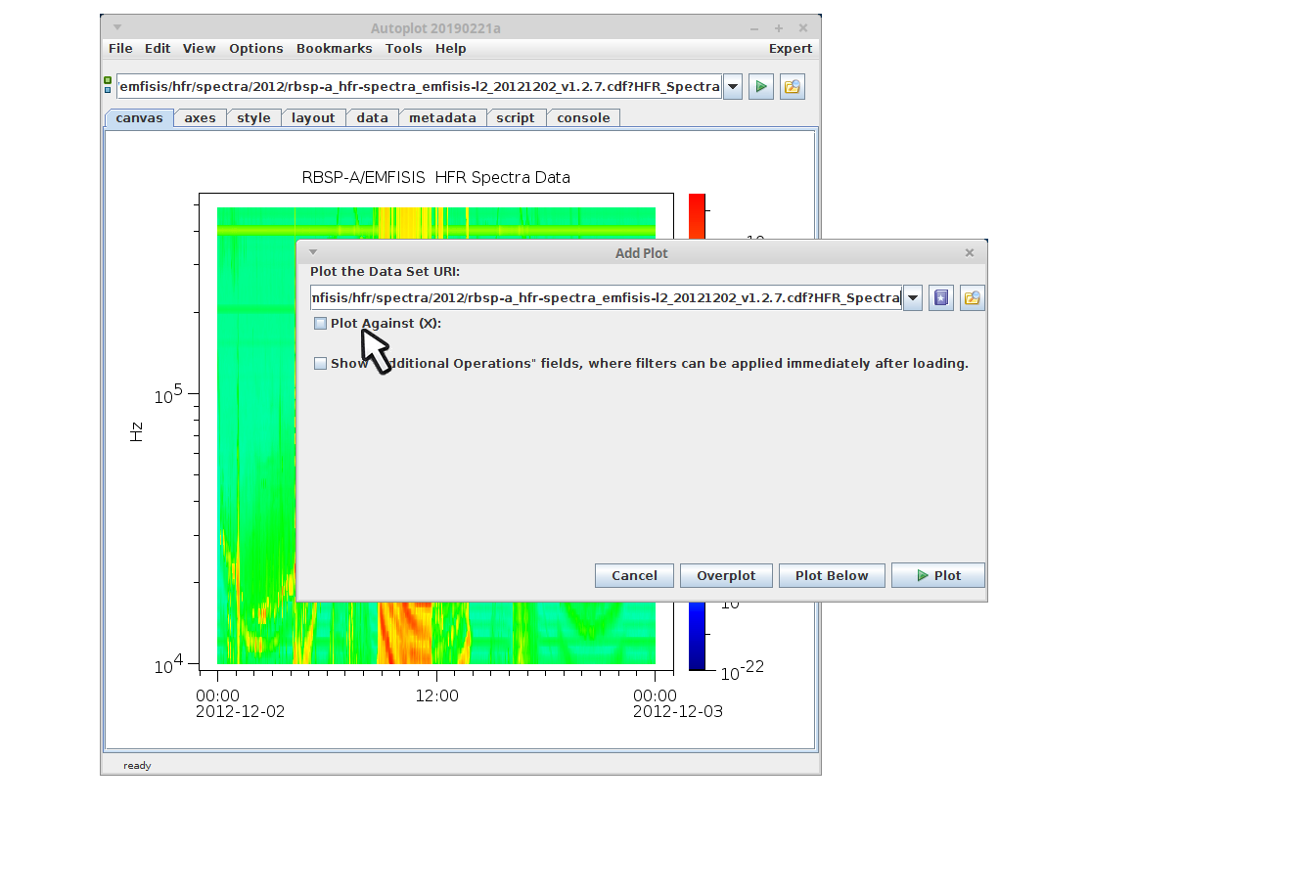Open the Tools menu

click(x=403, y=49)
